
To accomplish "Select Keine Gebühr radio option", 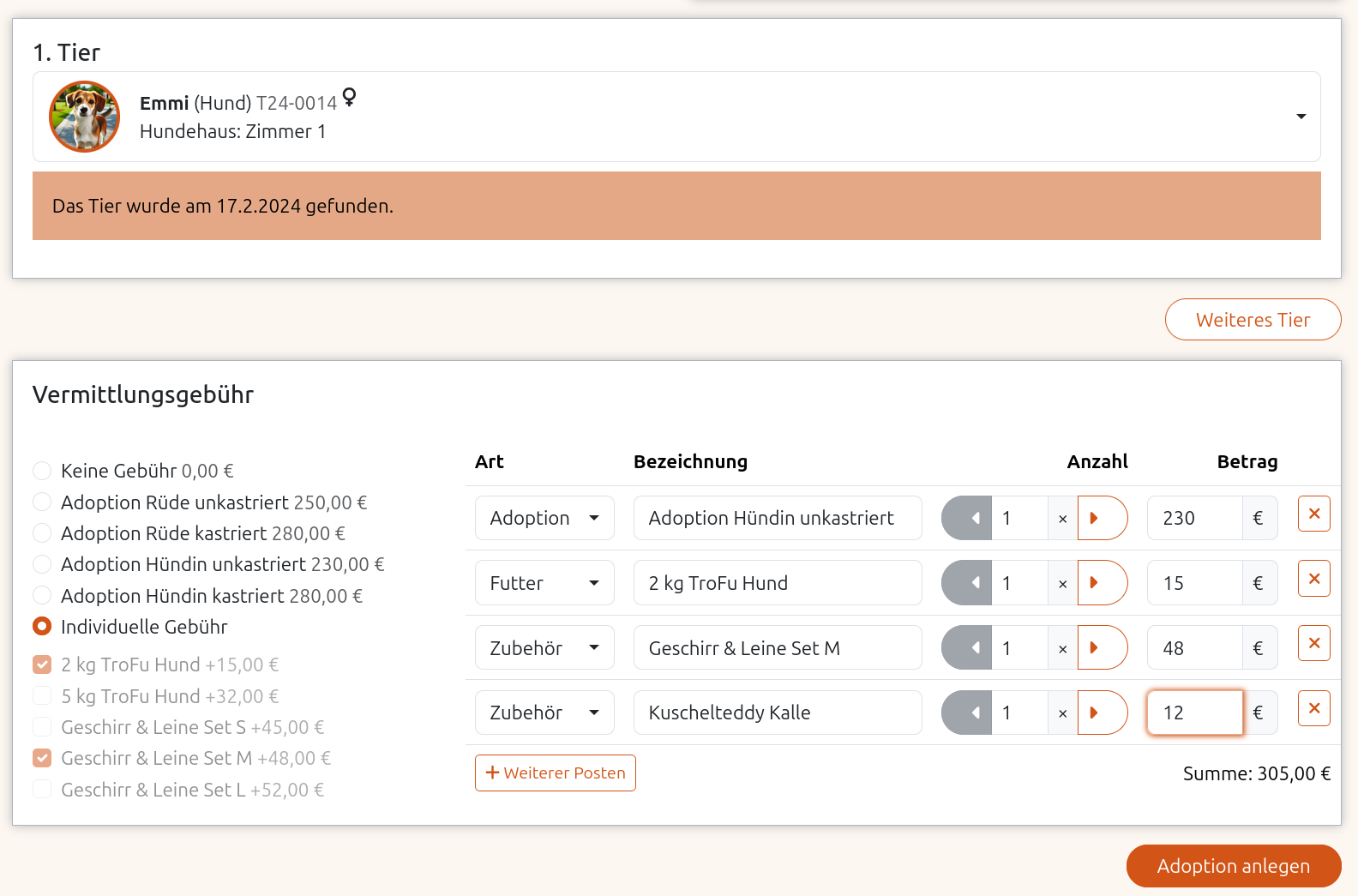I will pyautogui.click(x=42, y=471).
